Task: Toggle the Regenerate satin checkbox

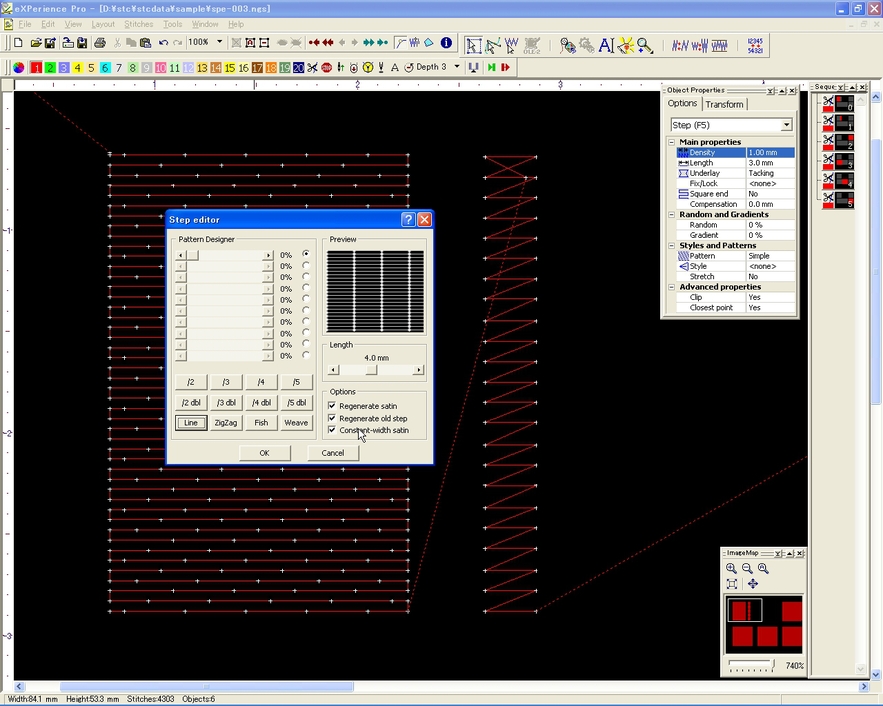Action: click(x=332, y=406)
